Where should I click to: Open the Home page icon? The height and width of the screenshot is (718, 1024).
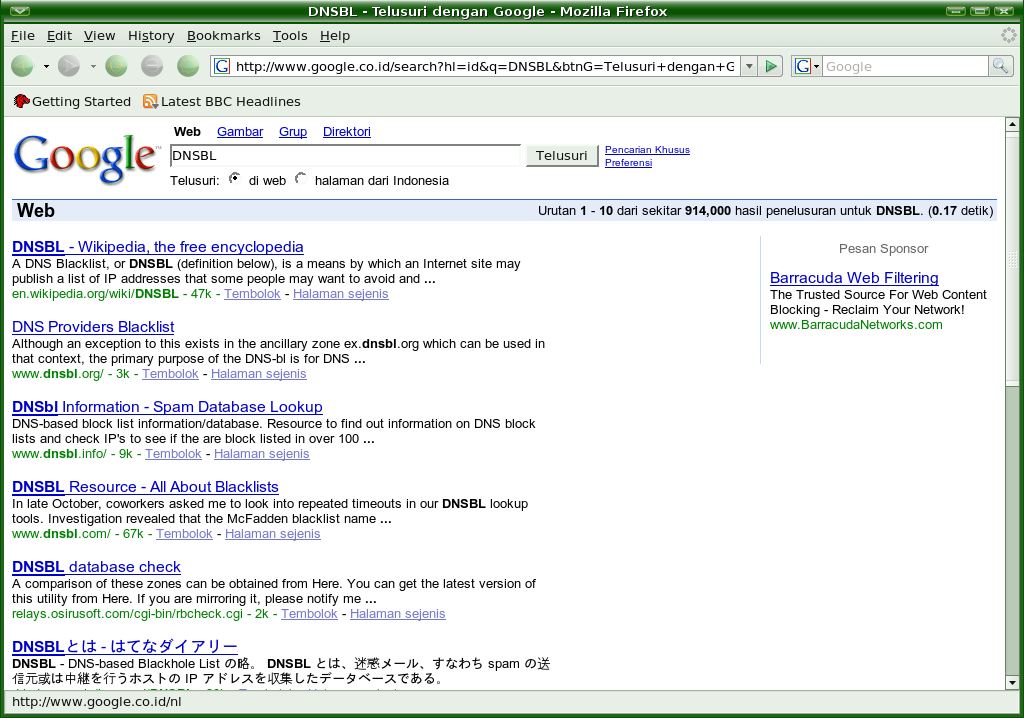(x=188, y=66)
